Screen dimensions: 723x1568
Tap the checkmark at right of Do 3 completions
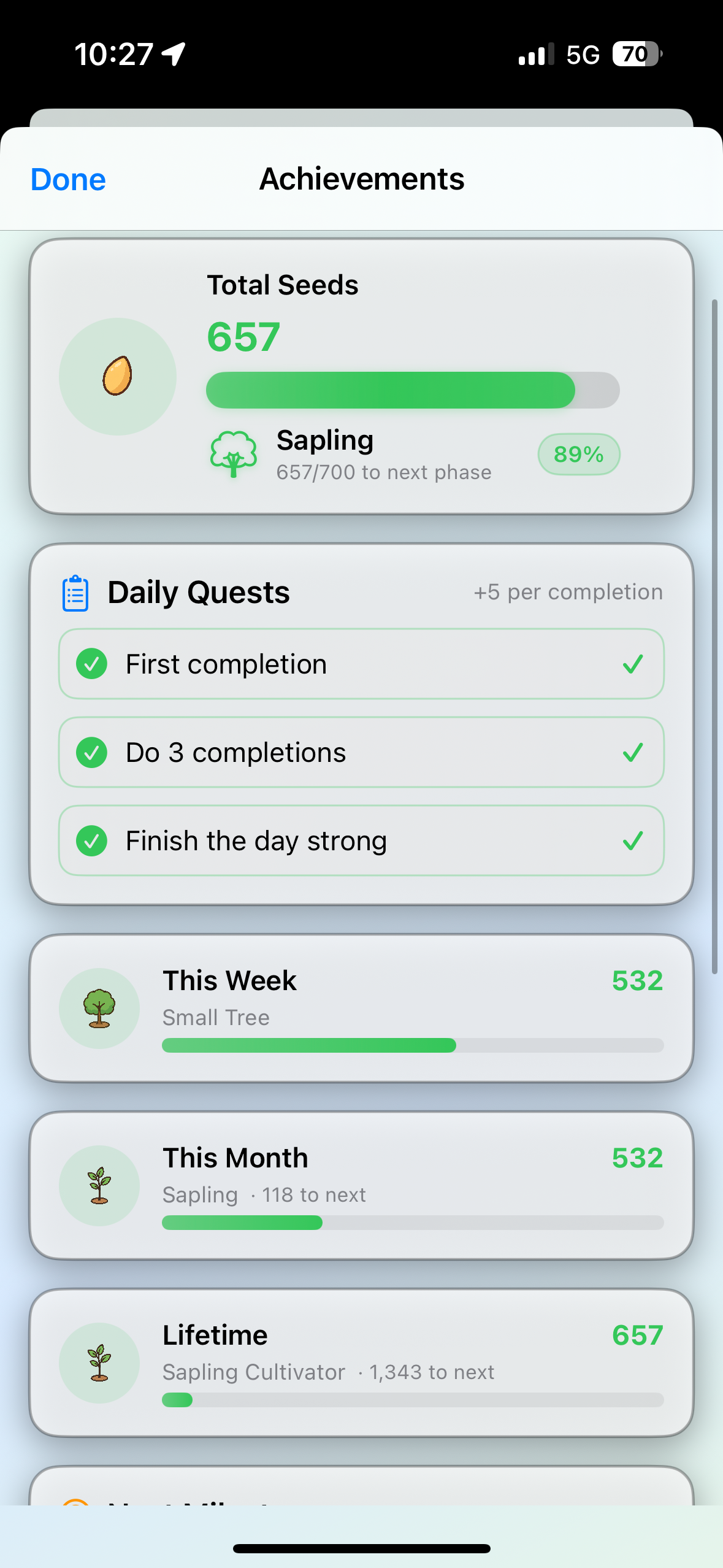pyautogui.click(x=632, y=752)
